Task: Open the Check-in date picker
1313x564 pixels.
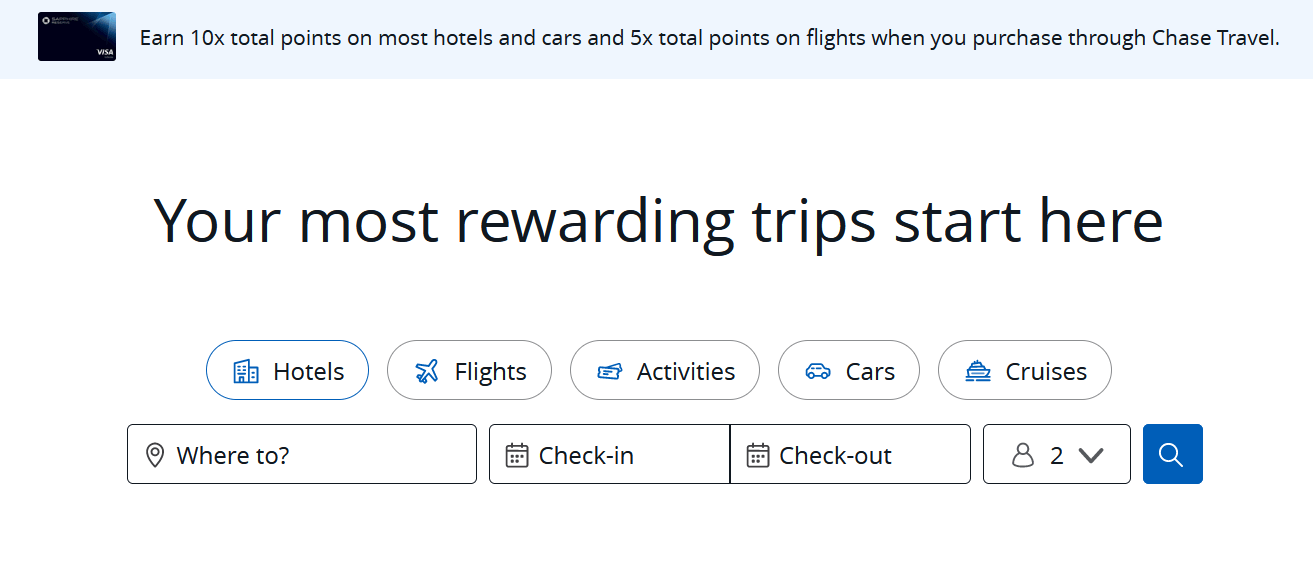Action: (x=609, y=455)
